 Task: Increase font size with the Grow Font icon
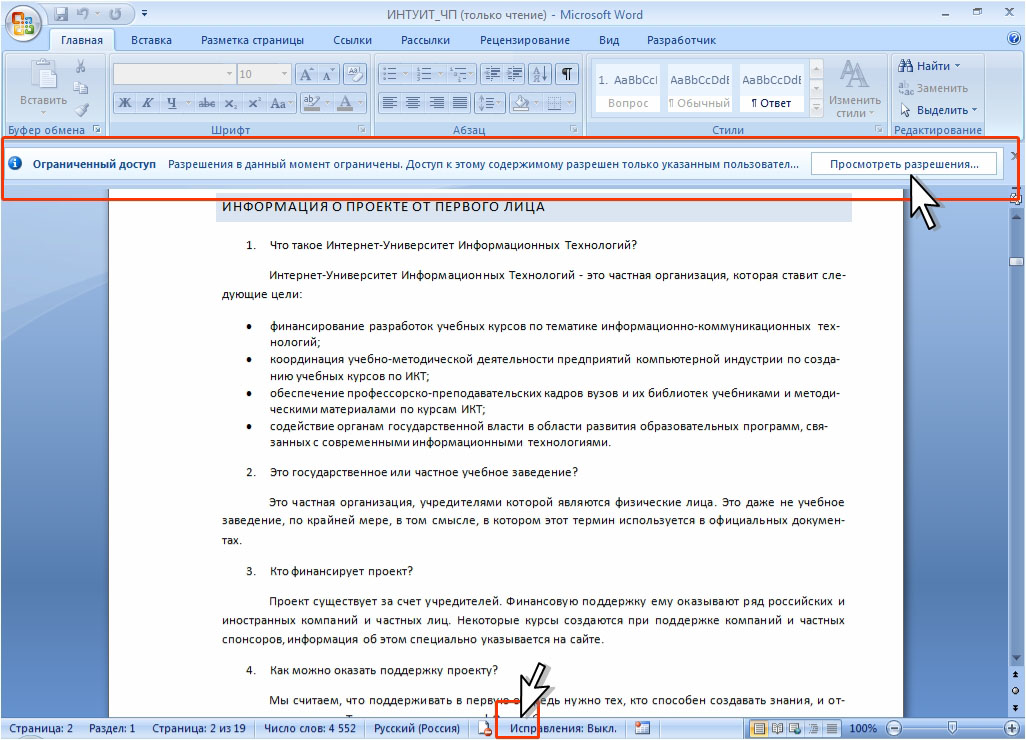click(x=306, y=74)
